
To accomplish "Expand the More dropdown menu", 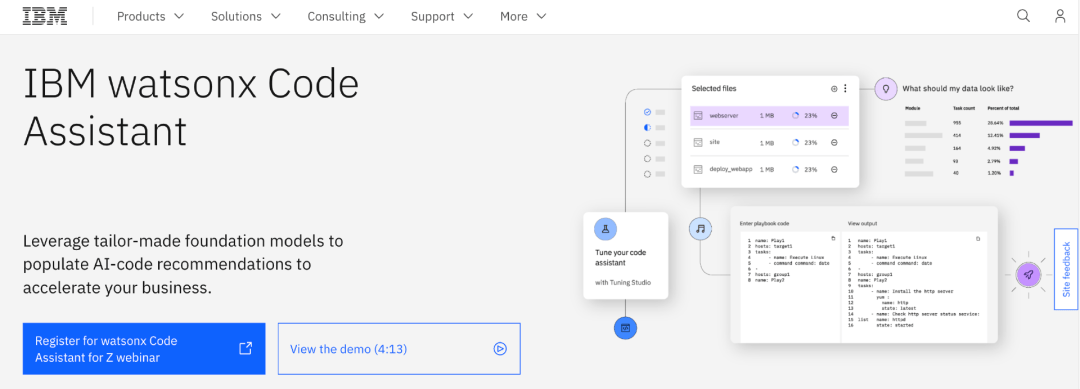I will pyautogui.click(x=523, y=17).
